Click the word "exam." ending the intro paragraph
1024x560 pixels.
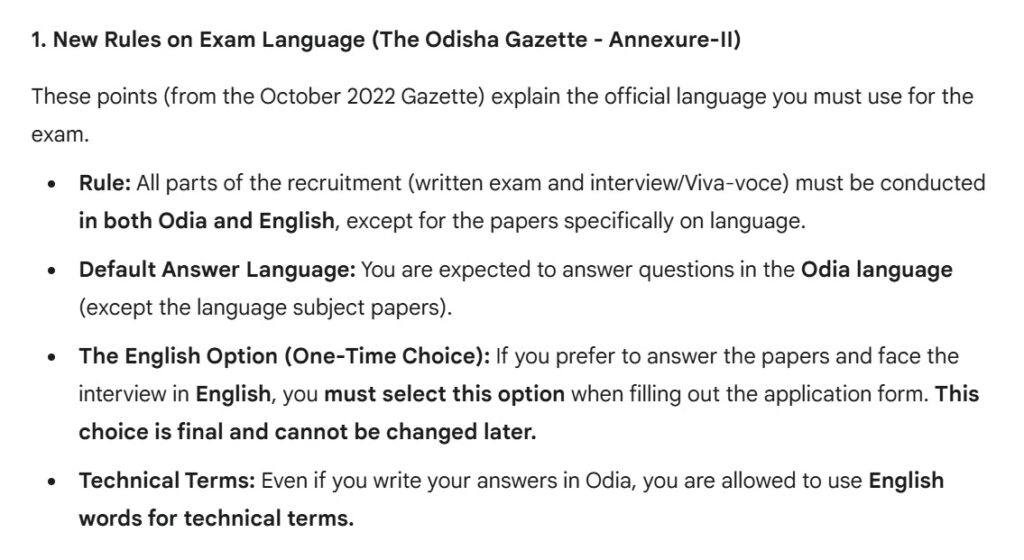pyautogui.click(x=60, y=135)
